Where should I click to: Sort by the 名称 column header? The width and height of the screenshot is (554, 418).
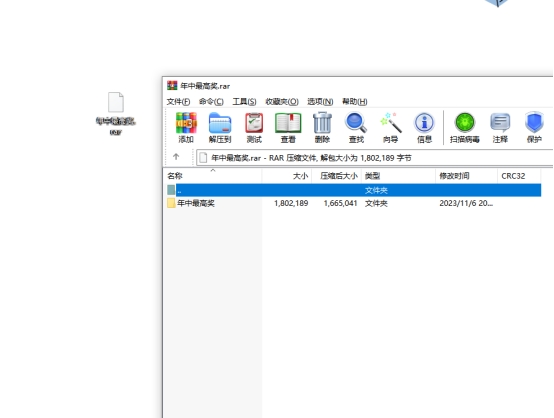click(x=213, y=176)
